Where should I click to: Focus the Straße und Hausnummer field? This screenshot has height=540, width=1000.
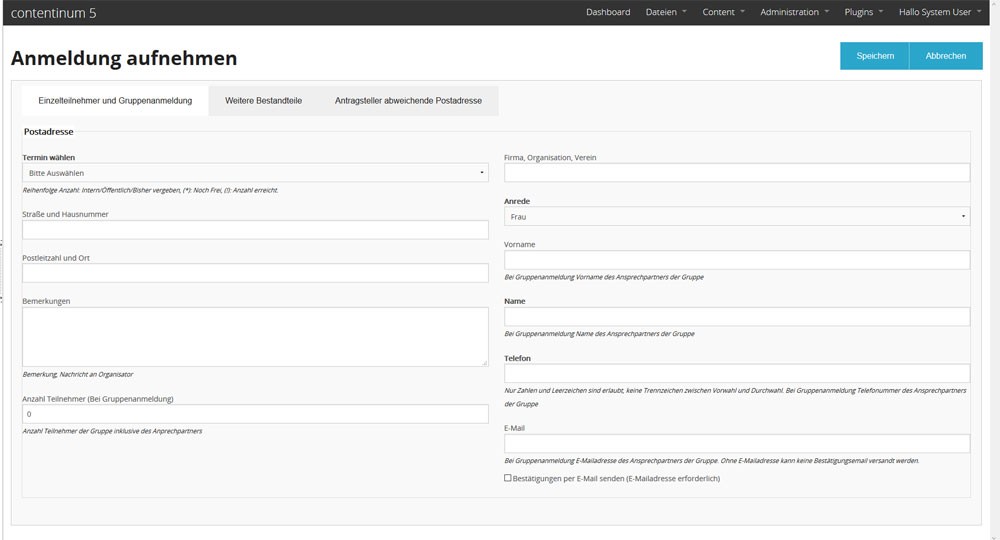click(255, 230)
